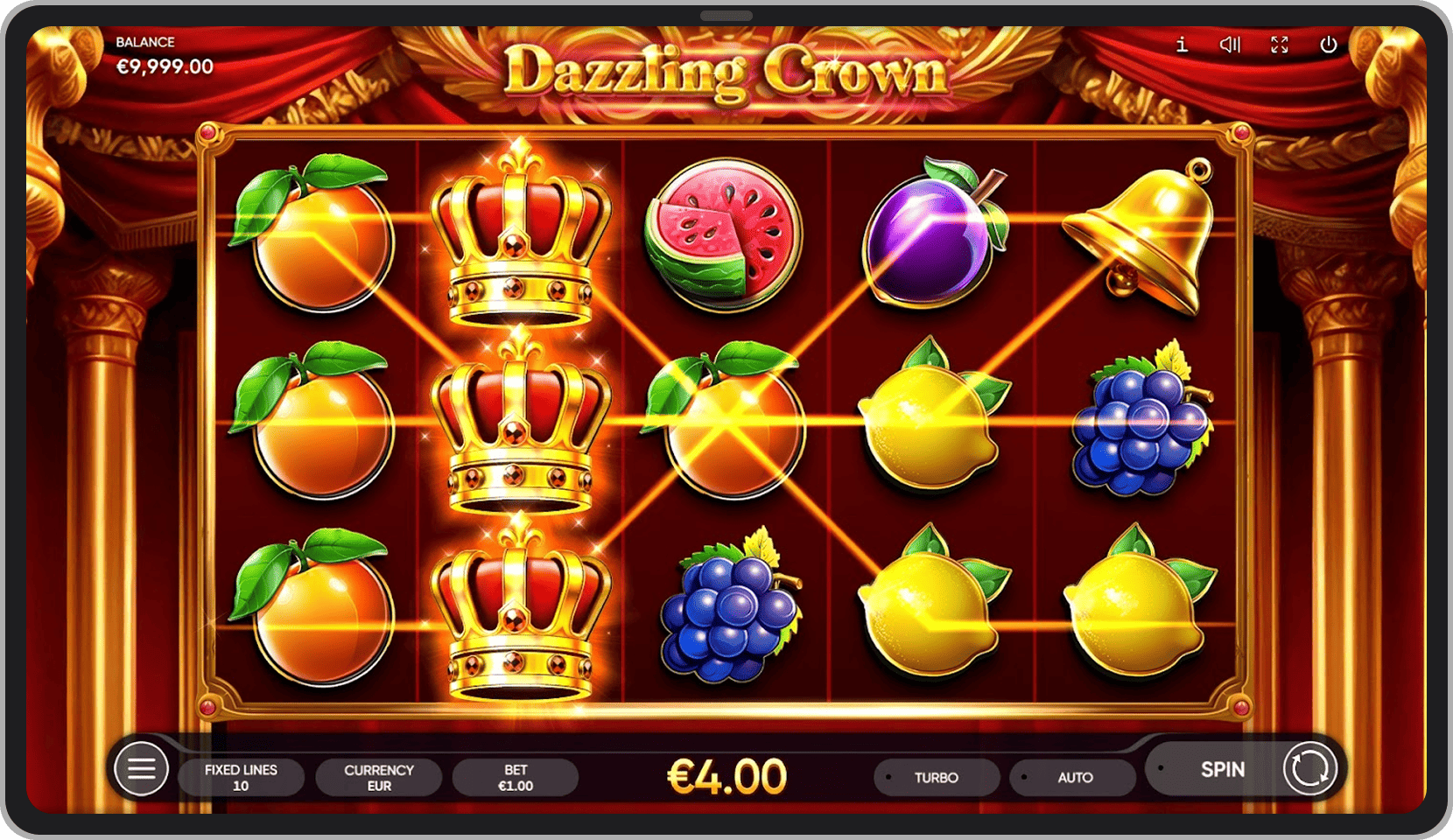The height and width of the screenshot is (840, 1453).
Task: Click the watermelon symbol
Action: click(724, 234)
